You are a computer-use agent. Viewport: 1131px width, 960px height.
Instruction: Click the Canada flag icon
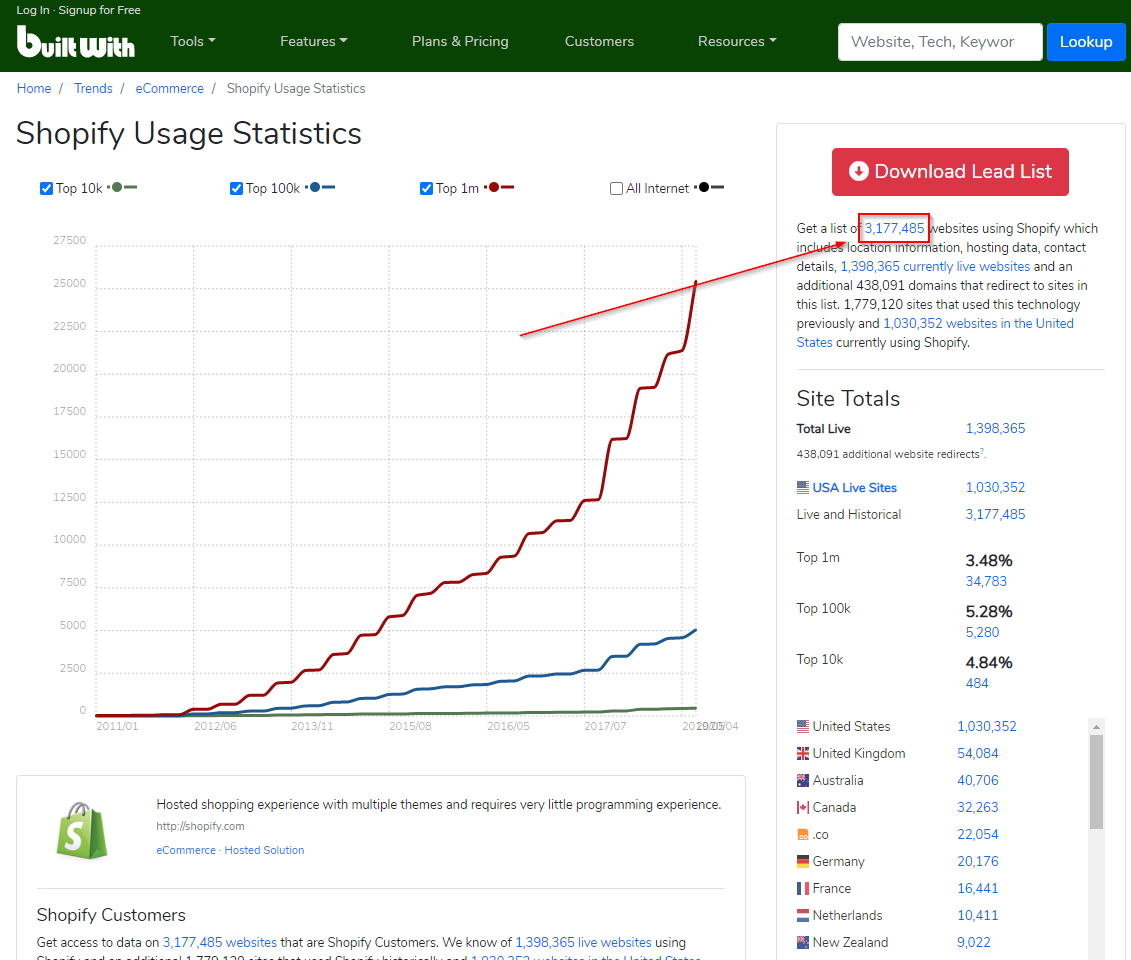pos(803,807)
